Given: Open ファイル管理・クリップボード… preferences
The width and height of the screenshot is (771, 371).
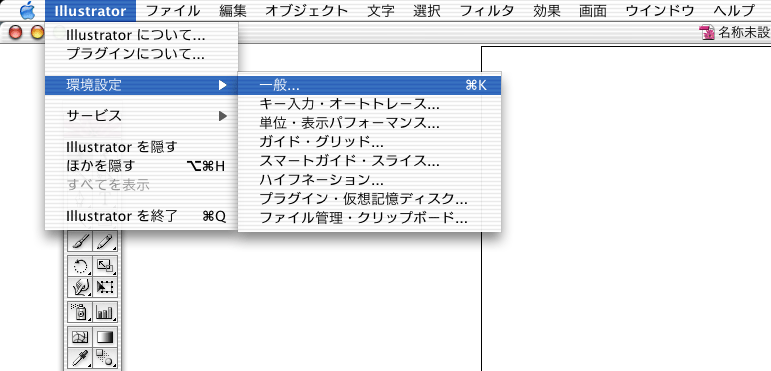Looking at the screenshot, I should [369, 217].
